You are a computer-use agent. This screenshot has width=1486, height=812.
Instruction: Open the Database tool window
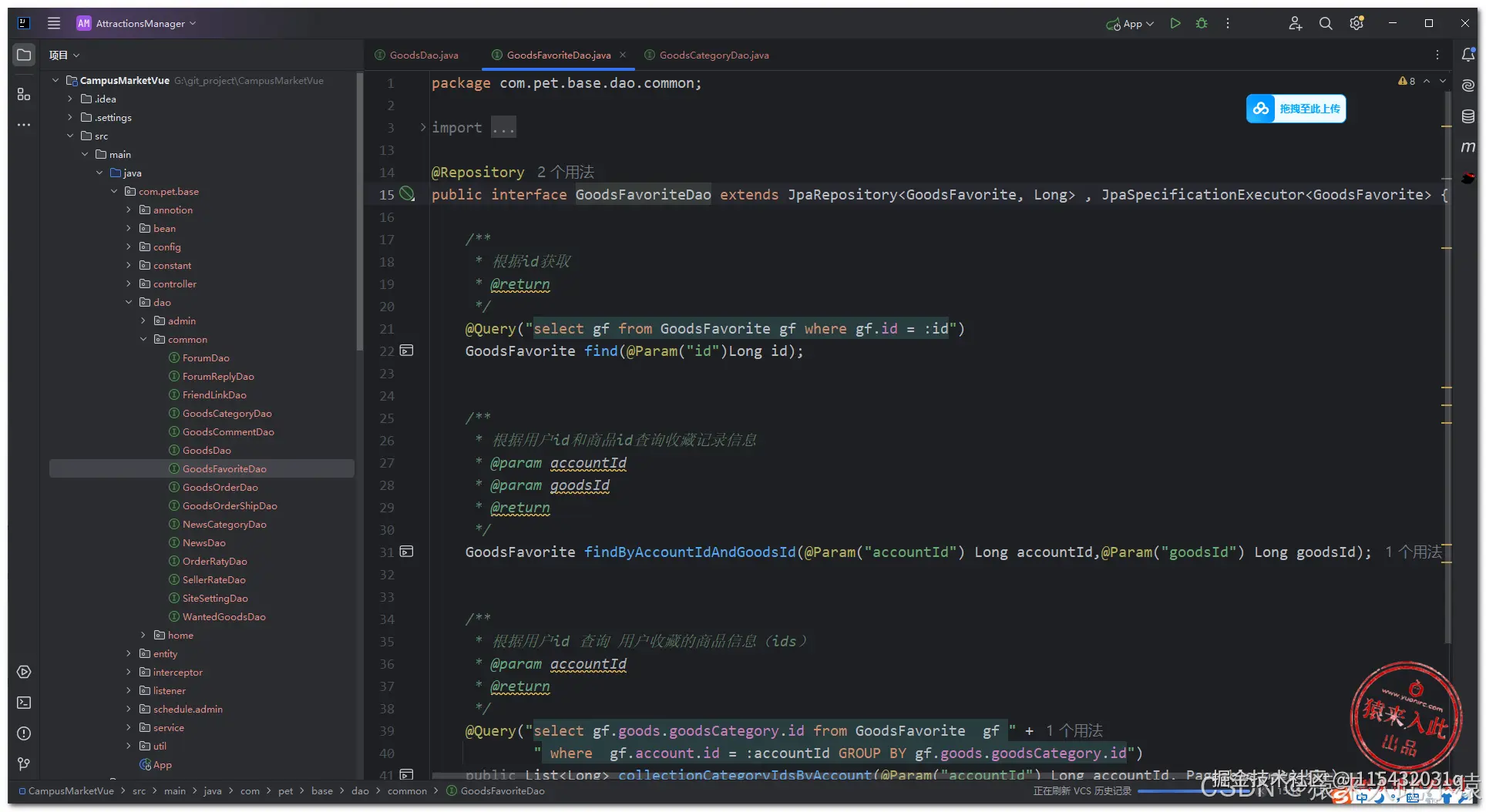coord(1468,116)
